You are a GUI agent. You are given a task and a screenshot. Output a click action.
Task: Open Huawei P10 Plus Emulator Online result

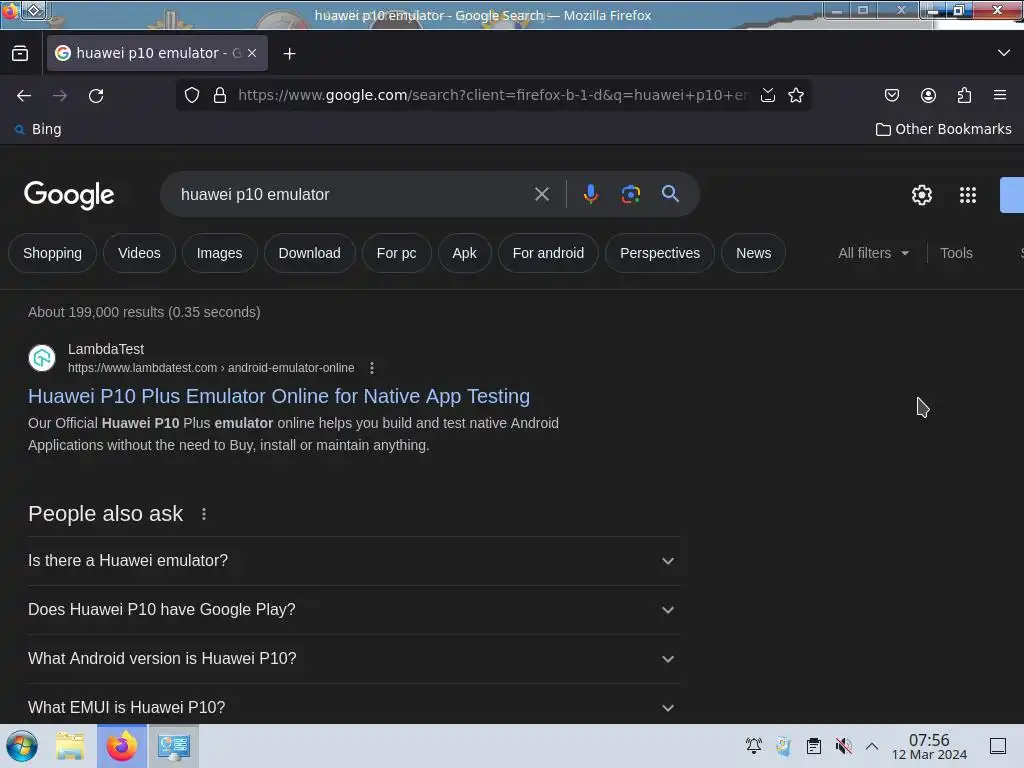279,396
